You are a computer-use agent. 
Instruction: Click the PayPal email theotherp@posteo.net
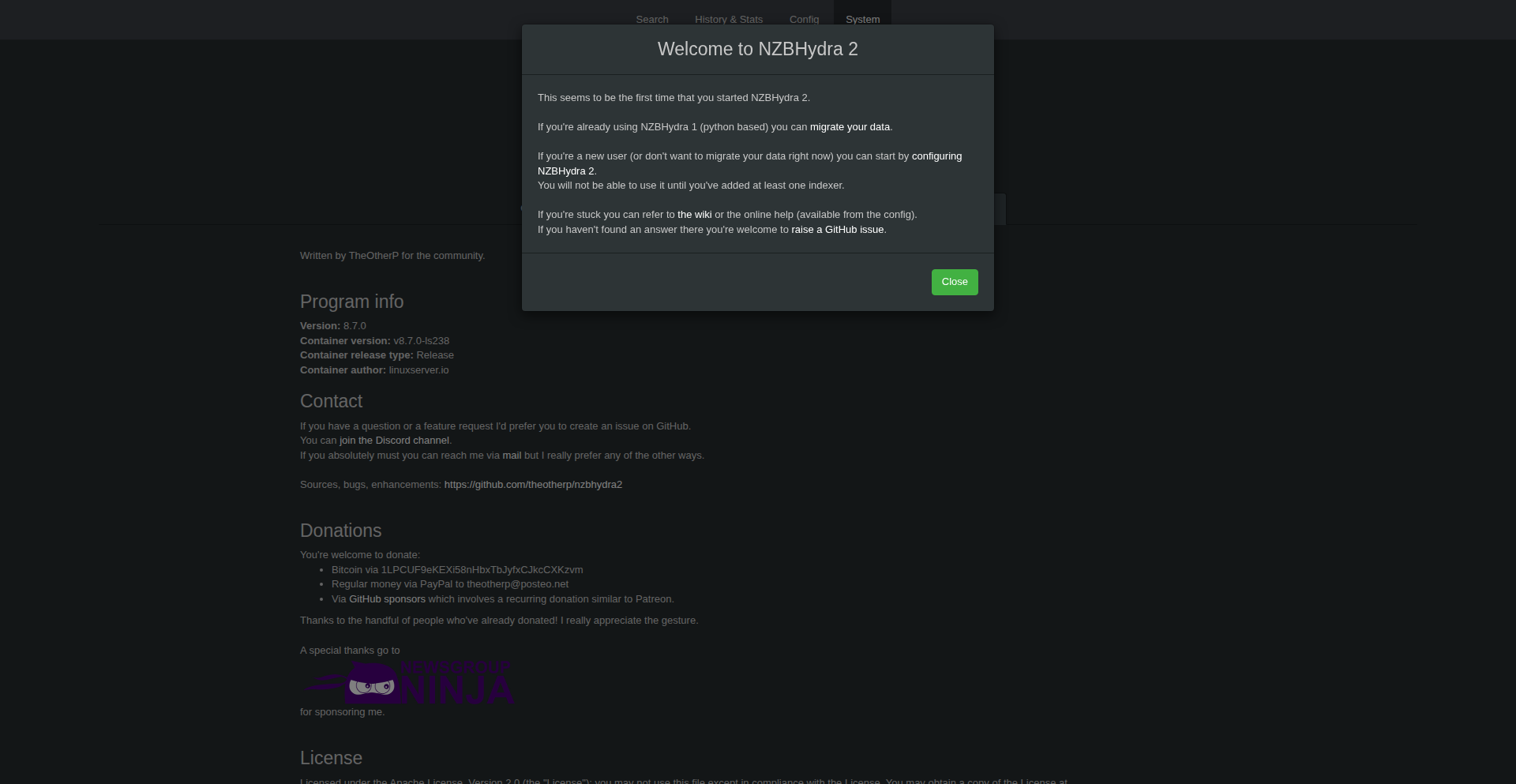coord(517,584)
